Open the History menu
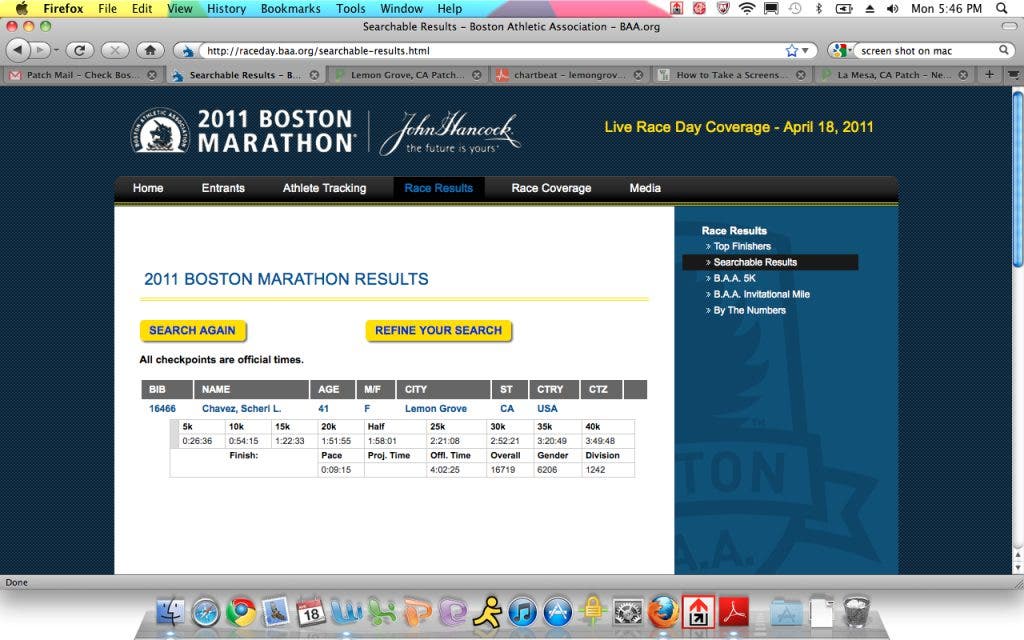 (226, 8)
